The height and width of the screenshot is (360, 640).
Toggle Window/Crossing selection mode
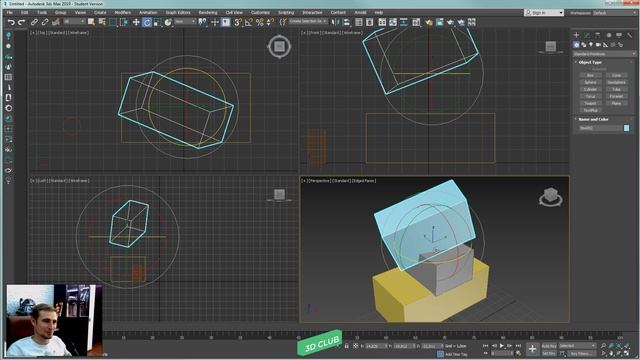(124, 22)
